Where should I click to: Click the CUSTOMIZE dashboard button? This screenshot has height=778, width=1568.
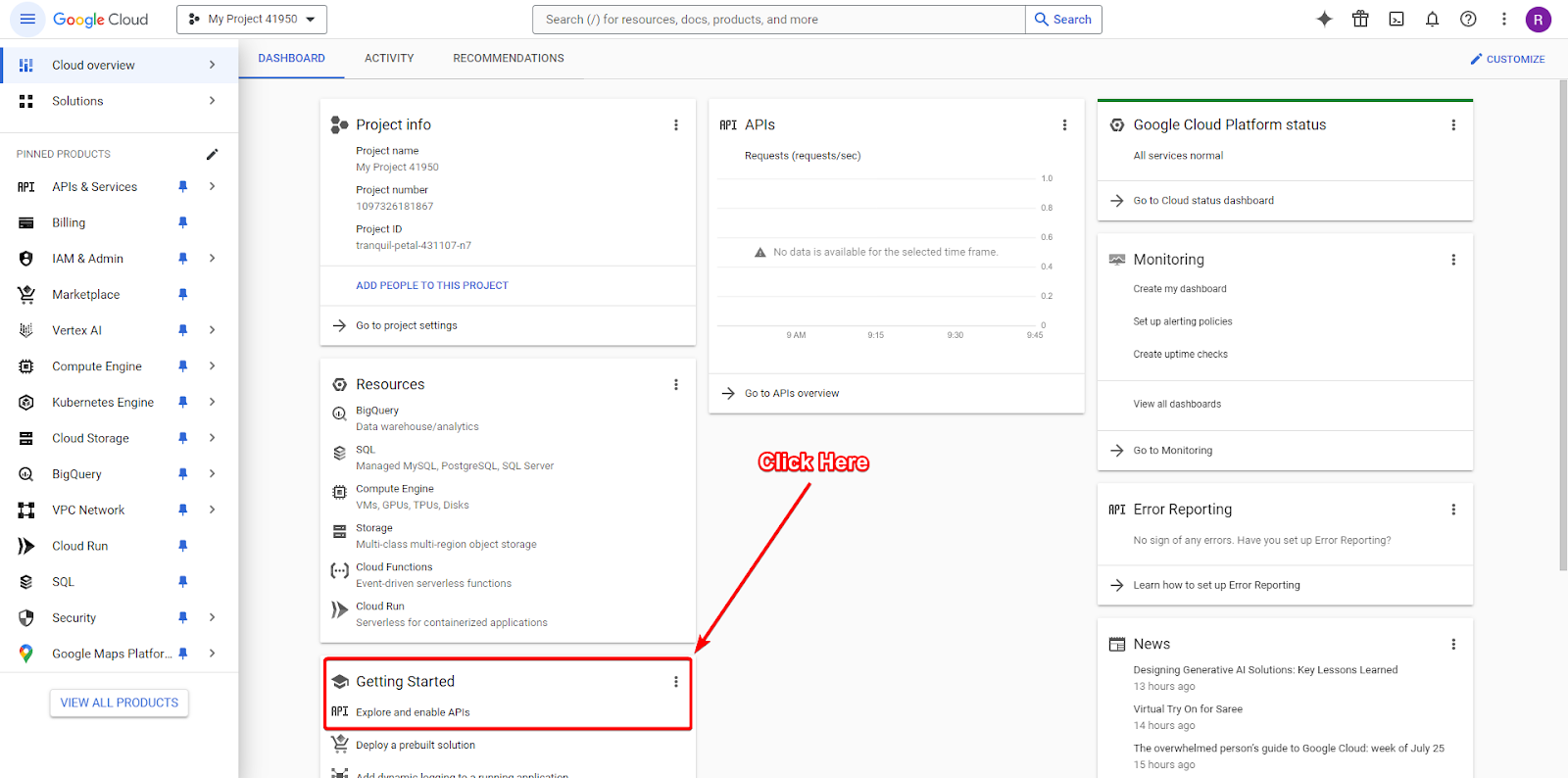click(x=1507, y=60)
